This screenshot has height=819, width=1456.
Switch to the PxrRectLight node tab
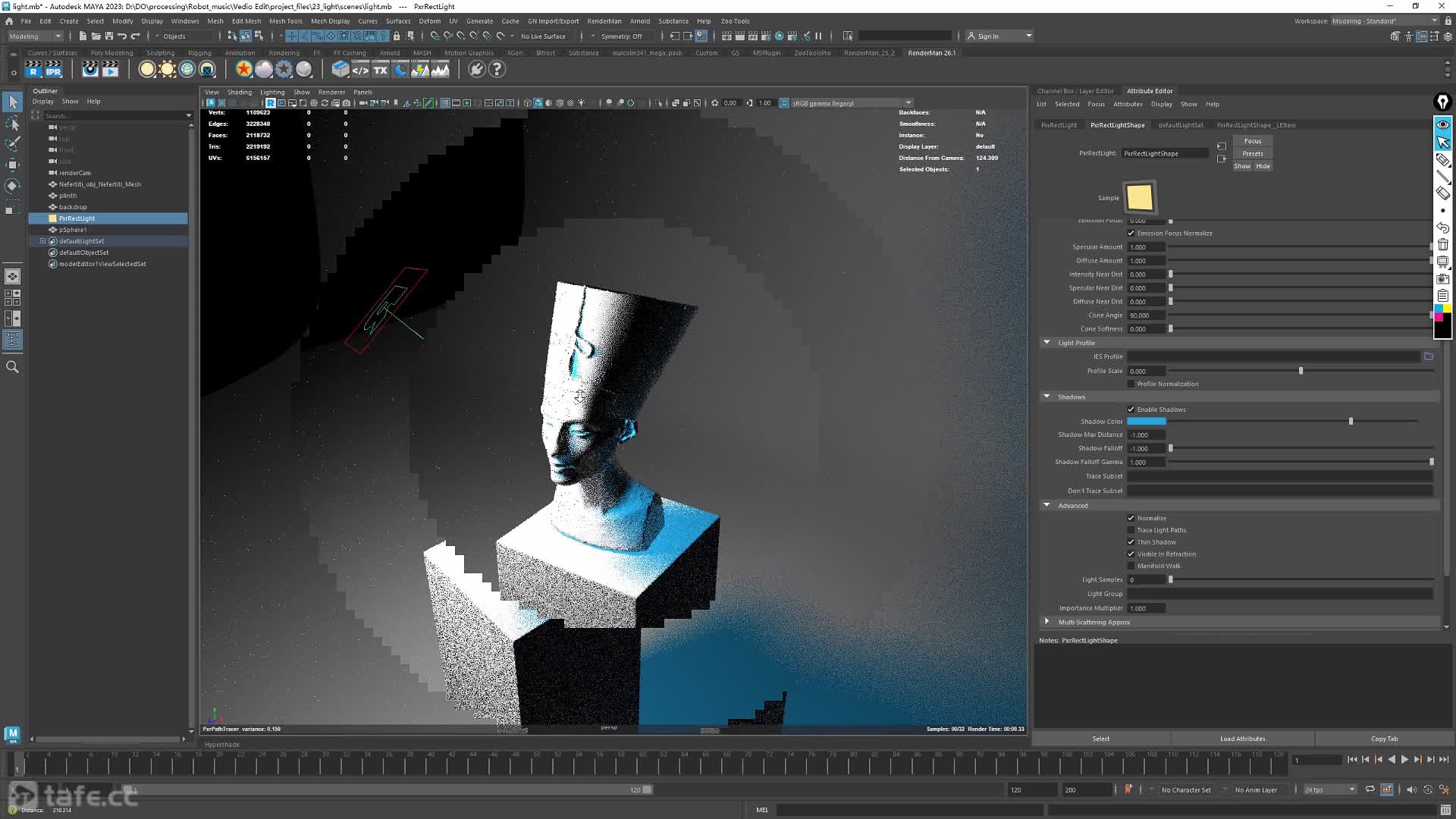point(1059,125)
